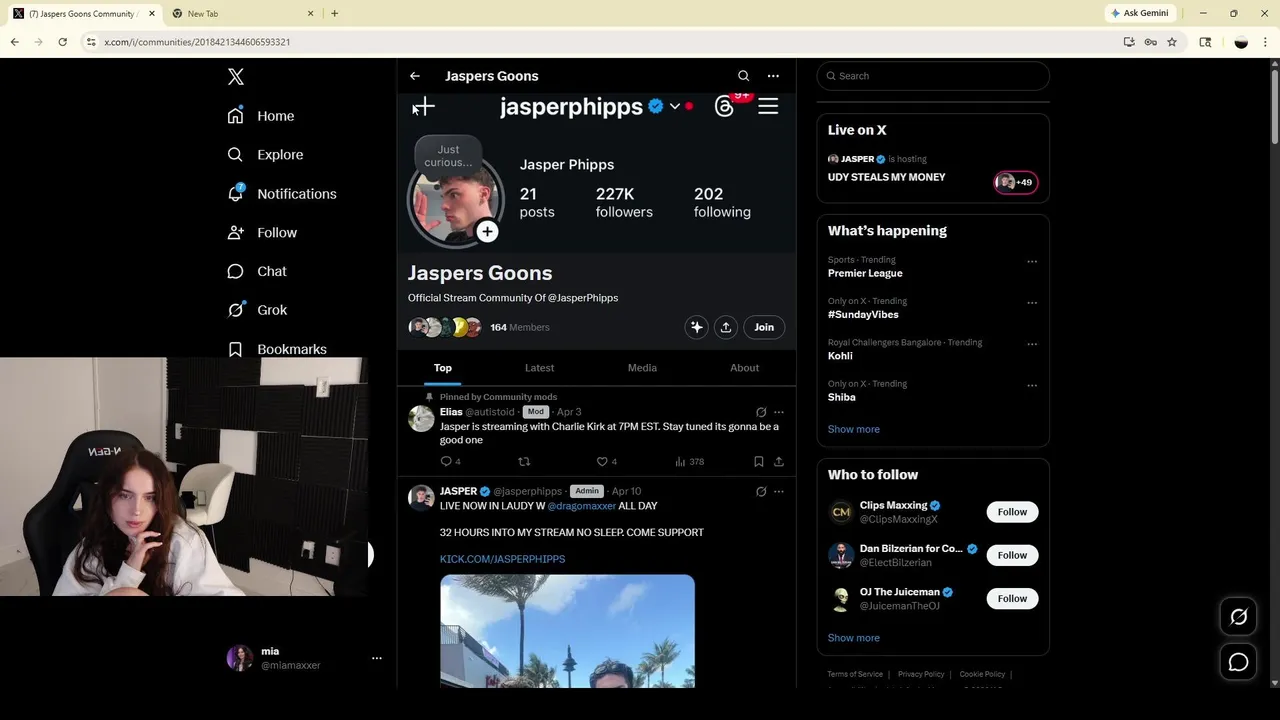Like Elias's pinned post
This screenshot has height=720, width=1280.
[x=606, y=461]
